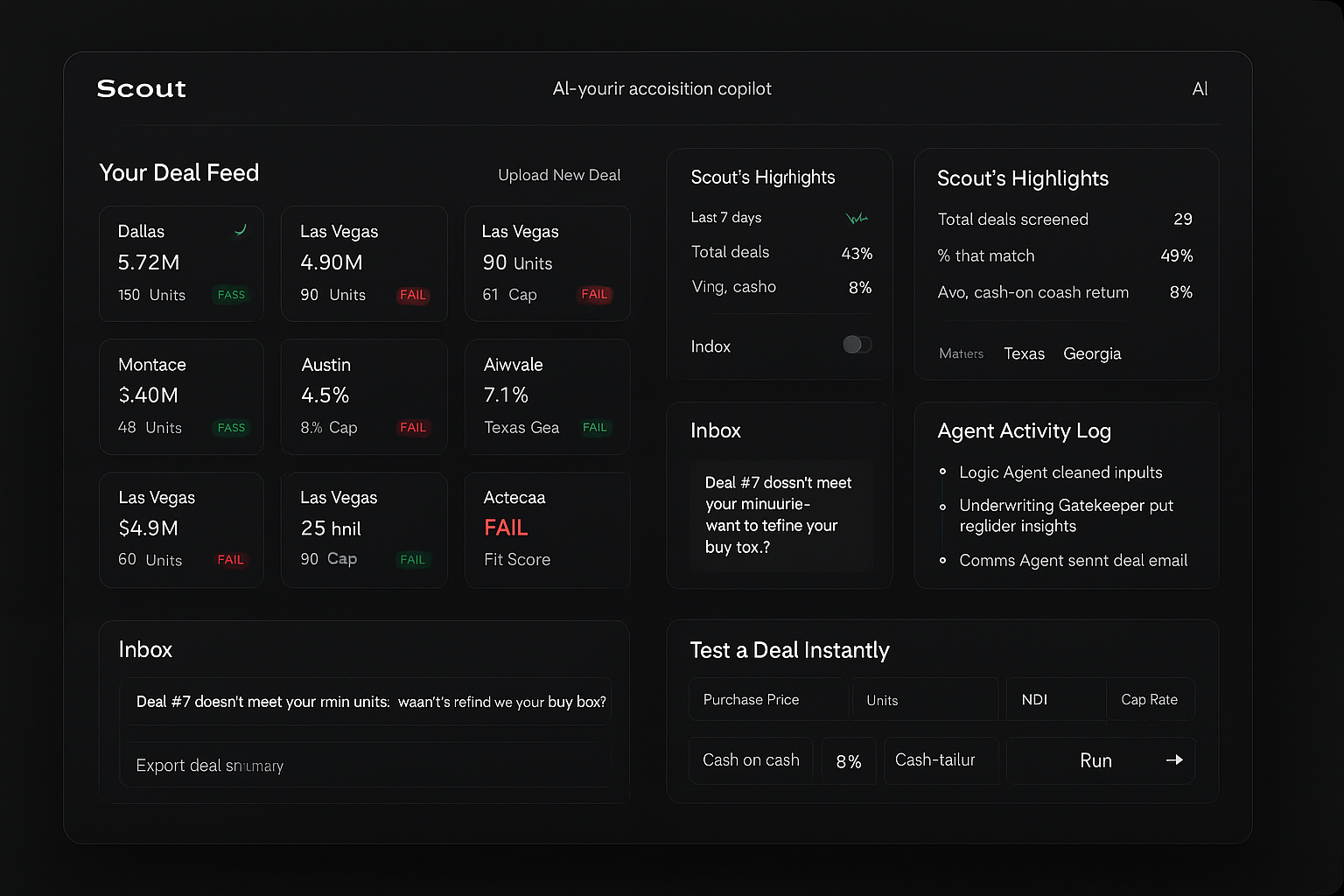Click the red FAIL fit score on Actecaa card
Viewport: 1344px width, 896px height.
click(506, 528)
